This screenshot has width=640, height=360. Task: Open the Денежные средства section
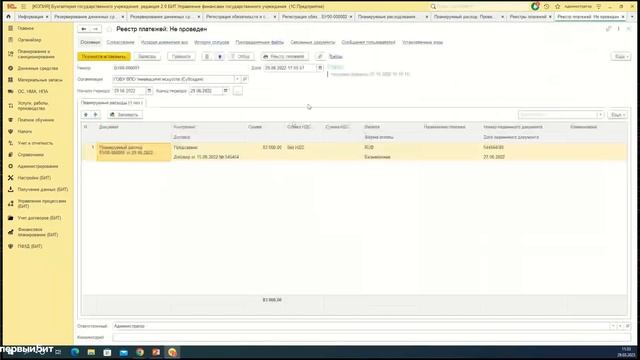[x=37, y=68]
